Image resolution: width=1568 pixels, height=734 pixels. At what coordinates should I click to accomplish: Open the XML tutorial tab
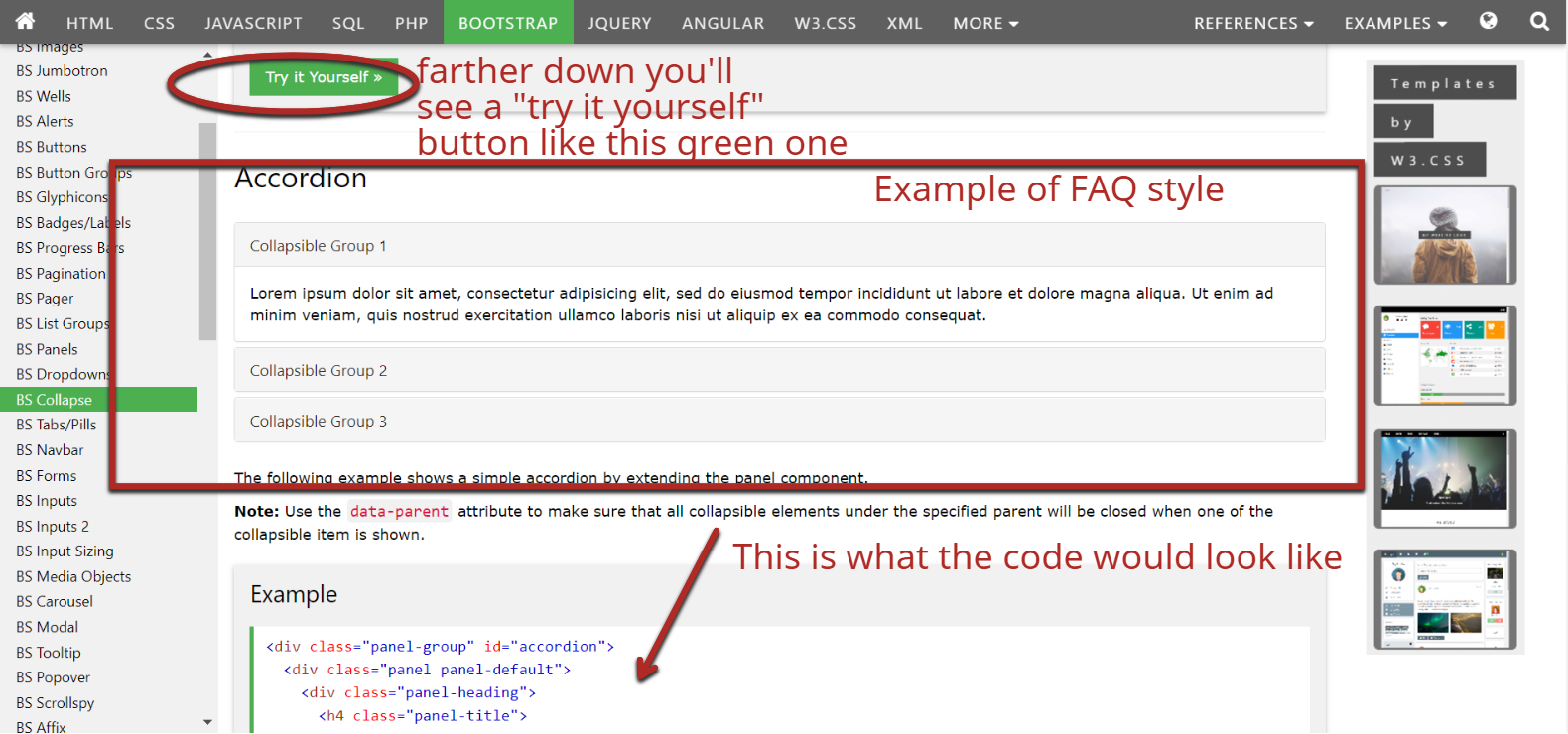(x=905, y=23)
